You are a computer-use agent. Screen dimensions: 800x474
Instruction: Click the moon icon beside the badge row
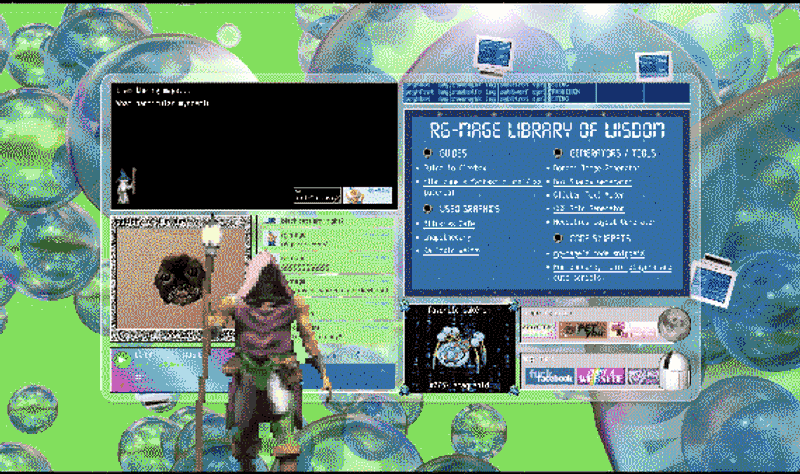click(674, 323)
